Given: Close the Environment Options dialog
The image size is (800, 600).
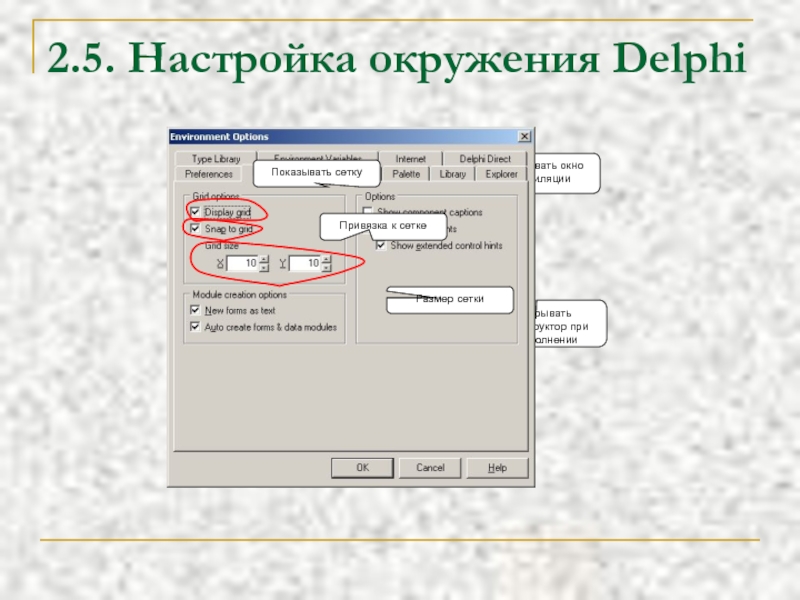Looking at the screenshot, I should pos(524,137).
